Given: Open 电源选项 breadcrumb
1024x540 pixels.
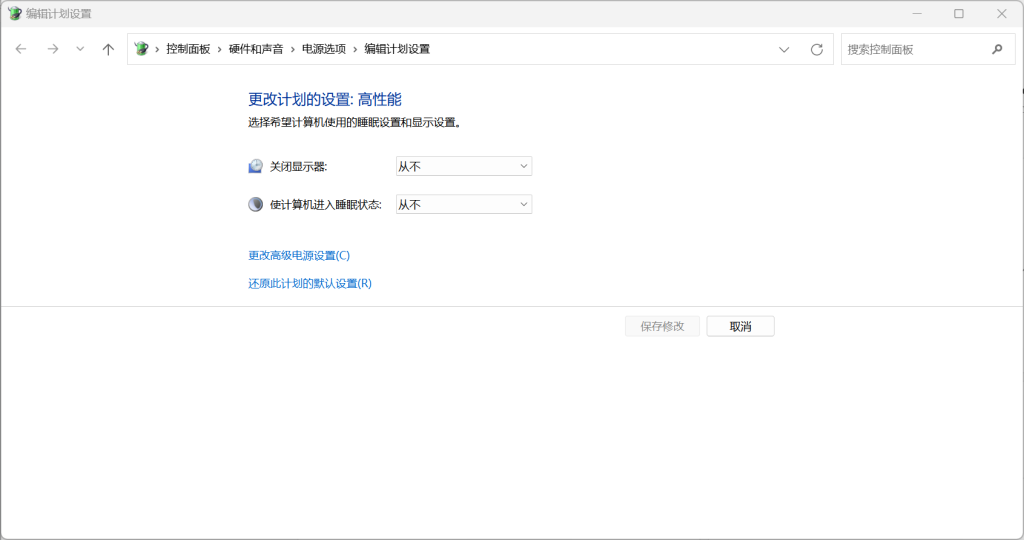Looking at the screenshot, I should 324,49.
